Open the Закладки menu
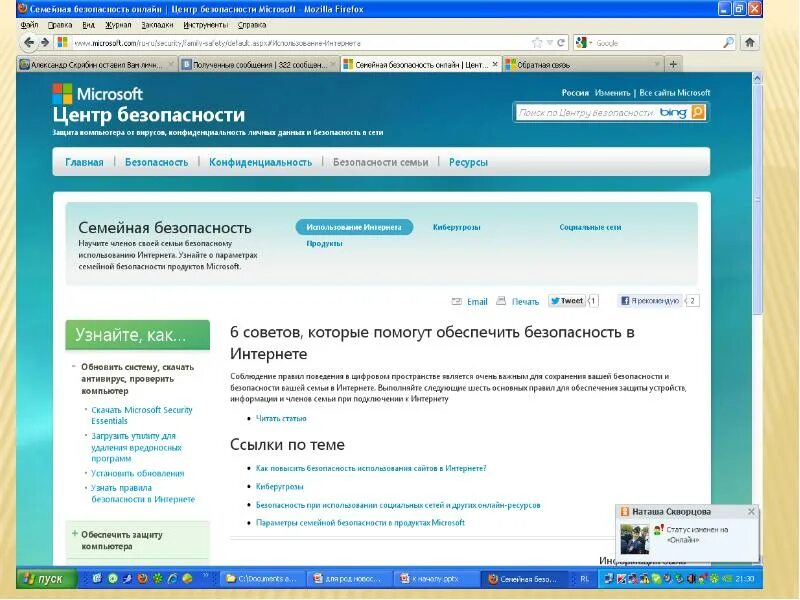 pyautogui.click(x=157, y=24)
